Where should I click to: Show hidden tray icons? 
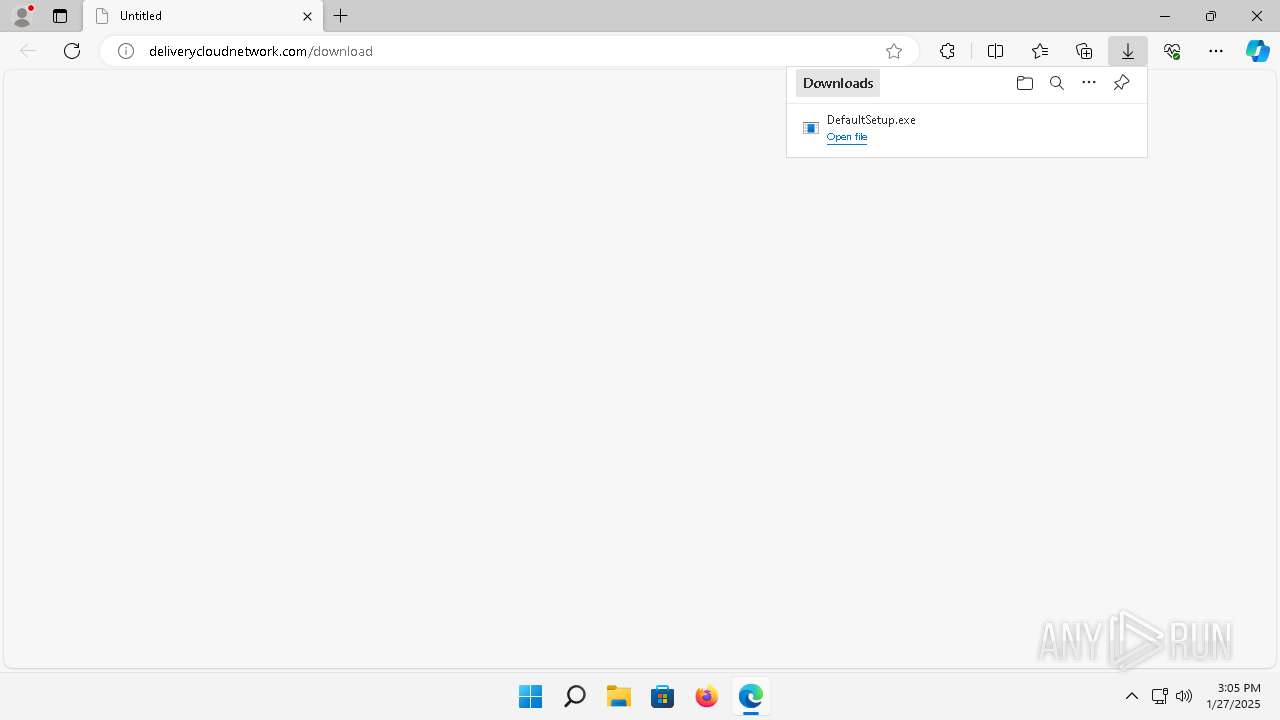point(1132,696)
